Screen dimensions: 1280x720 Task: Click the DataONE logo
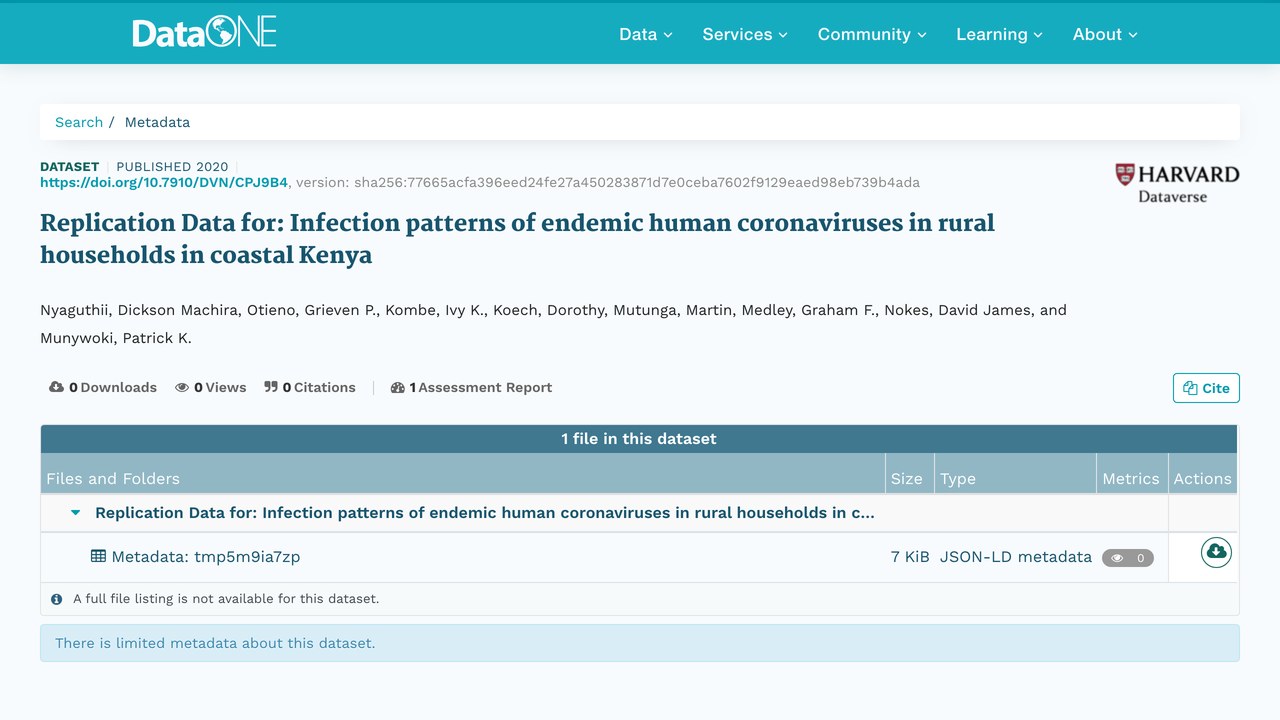coord(204,33)
